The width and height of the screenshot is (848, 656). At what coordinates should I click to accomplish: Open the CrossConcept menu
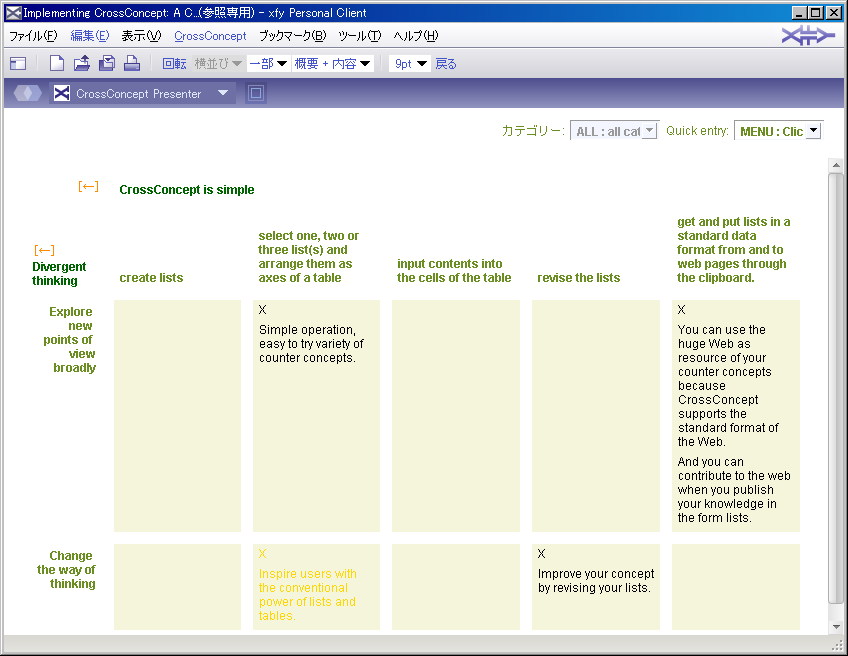[x=210, y=36]
